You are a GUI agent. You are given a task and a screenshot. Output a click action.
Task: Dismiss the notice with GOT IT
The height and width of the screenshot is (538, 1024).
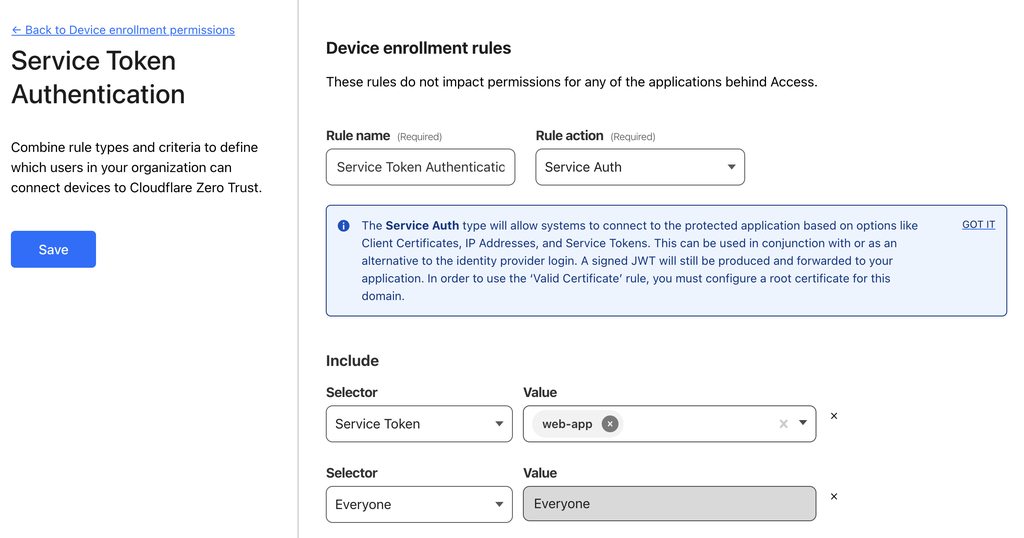pos(978,225)
